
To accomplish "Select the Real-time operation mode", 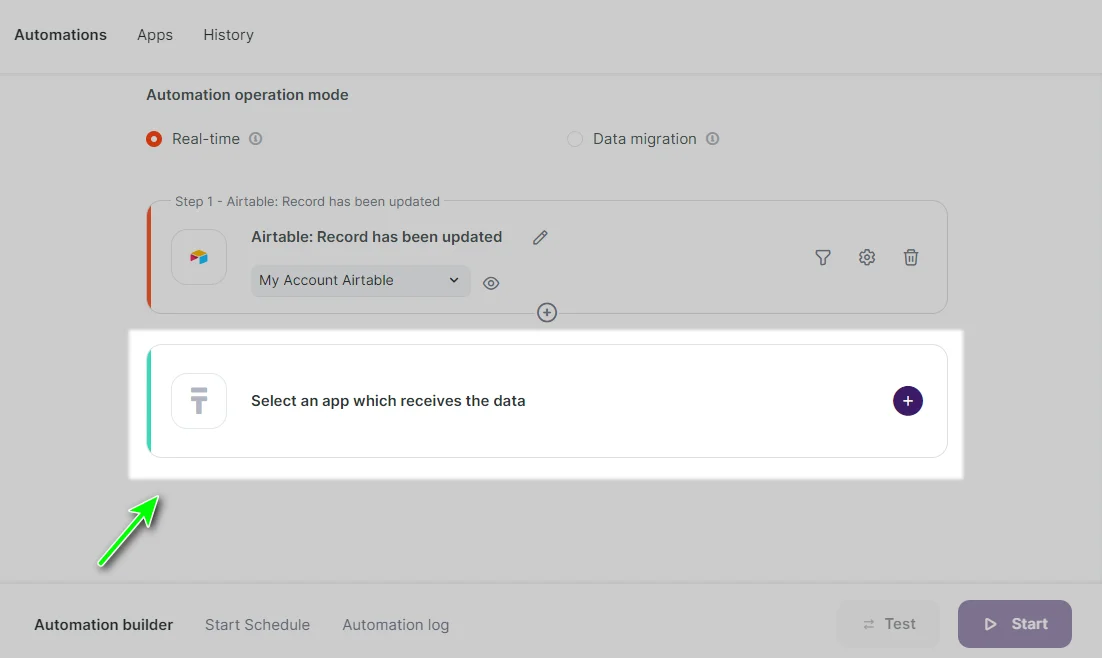I will 153,138.
